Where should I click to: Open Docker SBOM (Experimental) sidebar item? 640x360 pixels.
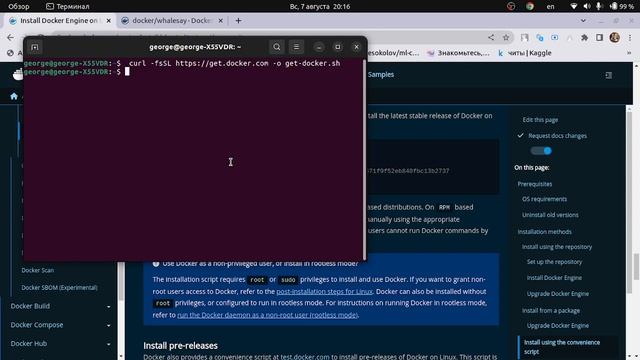pyautogui.click(x=60, y=288)
